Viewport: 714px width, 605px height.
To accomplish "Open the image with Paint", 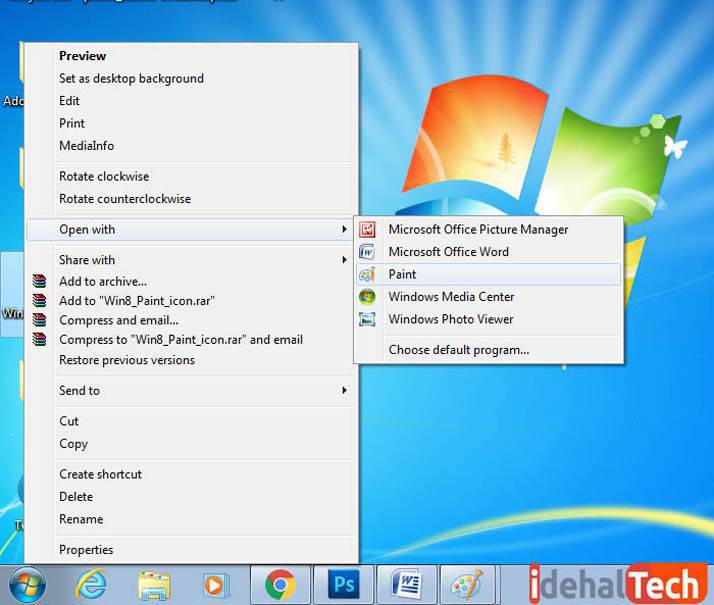I will click(489, 275).
